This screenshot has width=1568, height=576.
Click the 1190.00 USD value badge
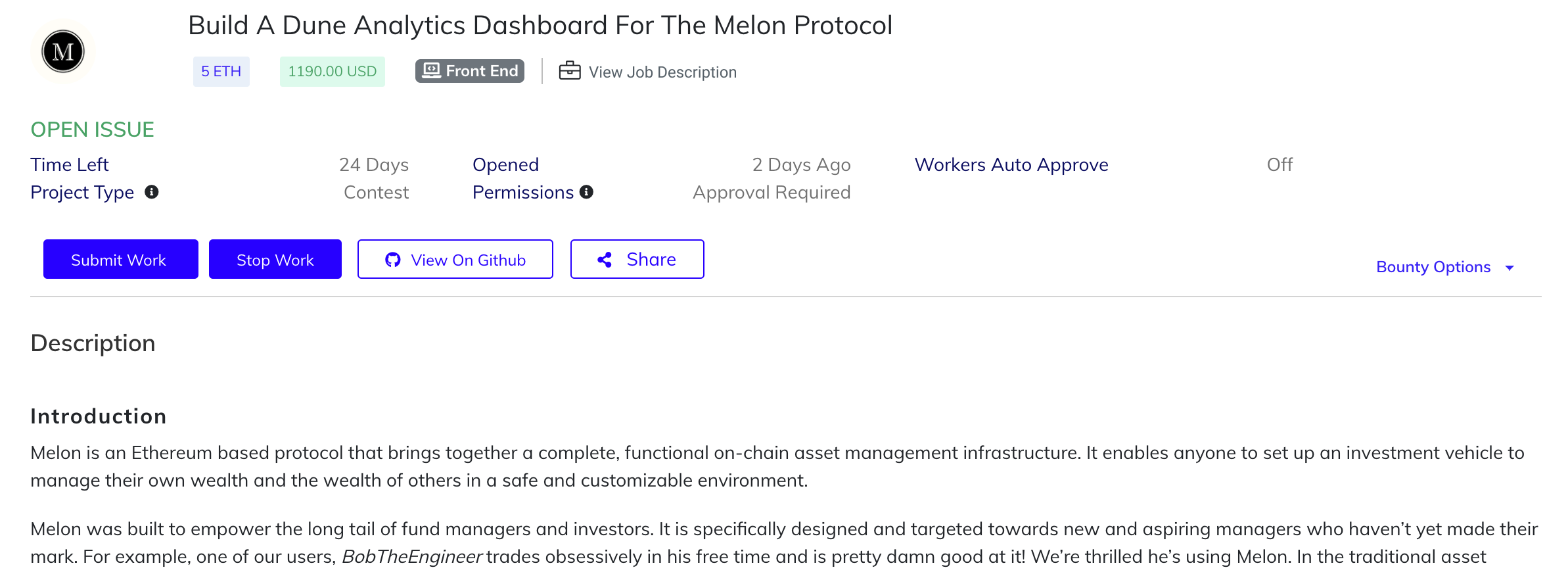(x=332, y=71)
